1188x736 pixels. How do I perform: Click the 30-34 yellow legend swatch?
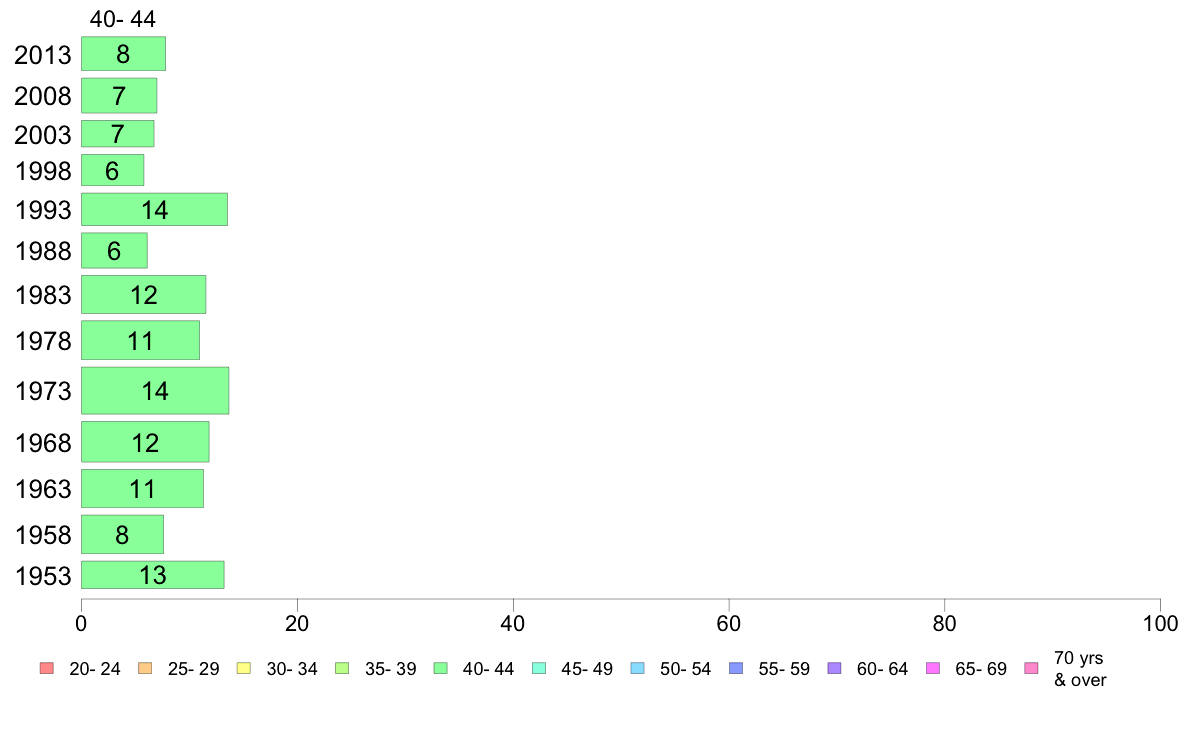pos(243,668)
